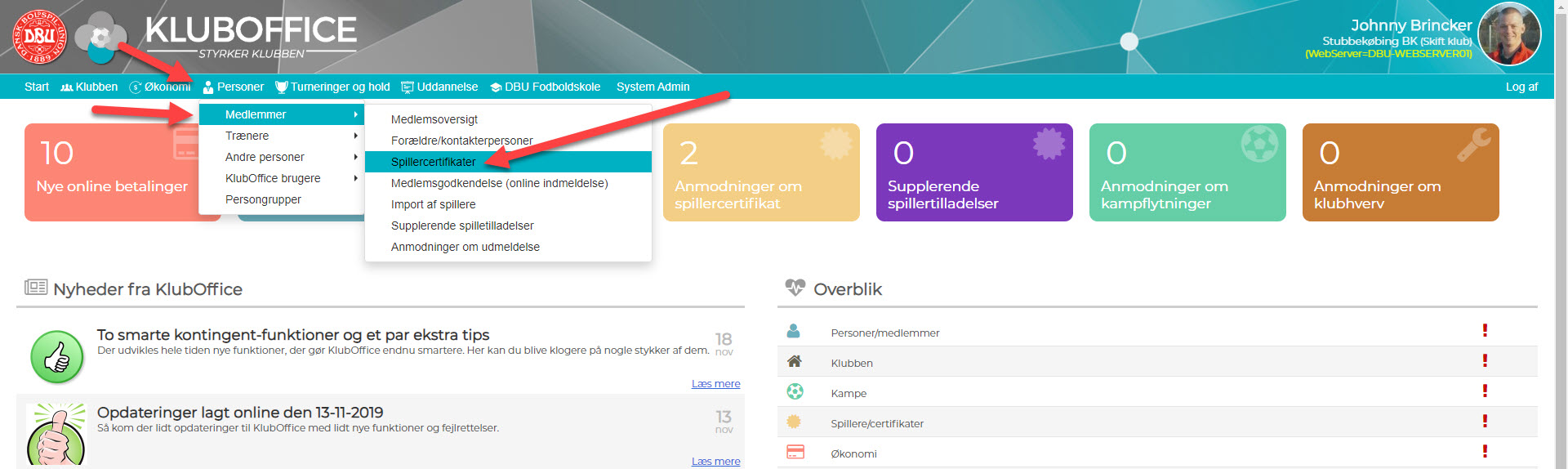Click the KlubOffice football logo icon
Viewport: 1568px width, 469px height.
point(100,38)
